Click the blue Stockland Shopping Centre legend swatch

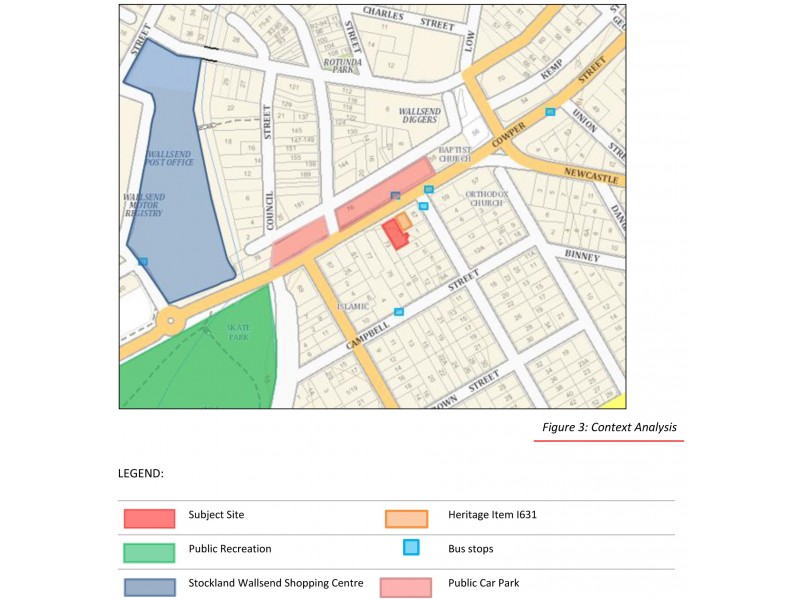click(149, 586)
